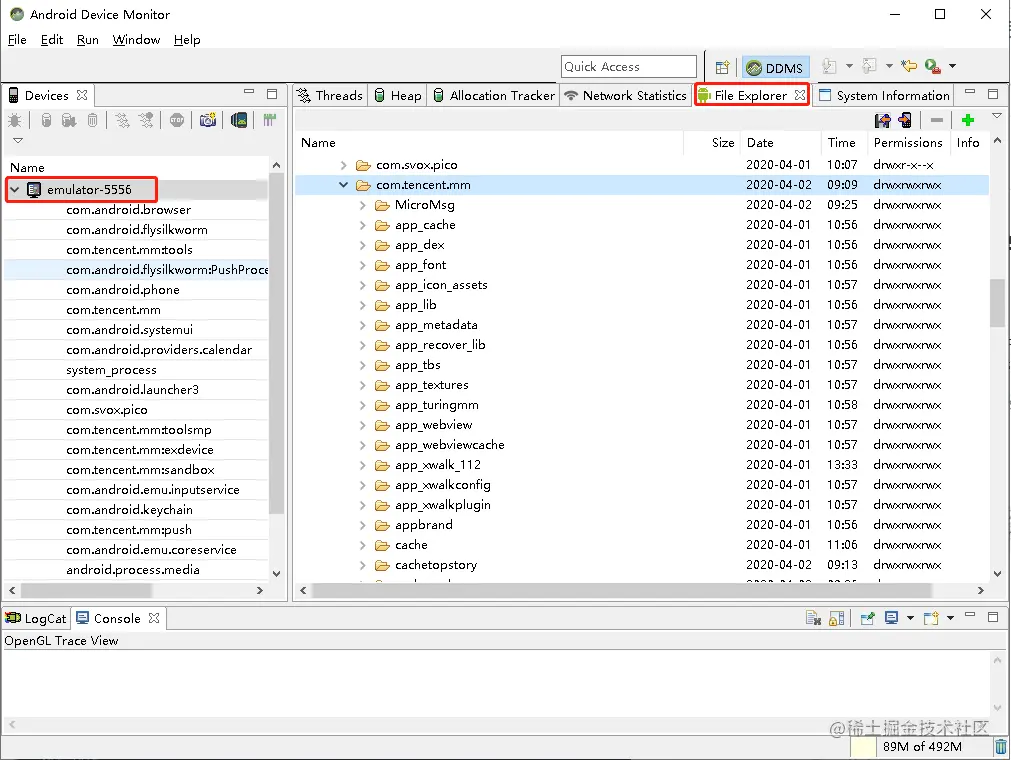
Task: Switch to the Network Statistics tab
Action: (x=625, y=95)
